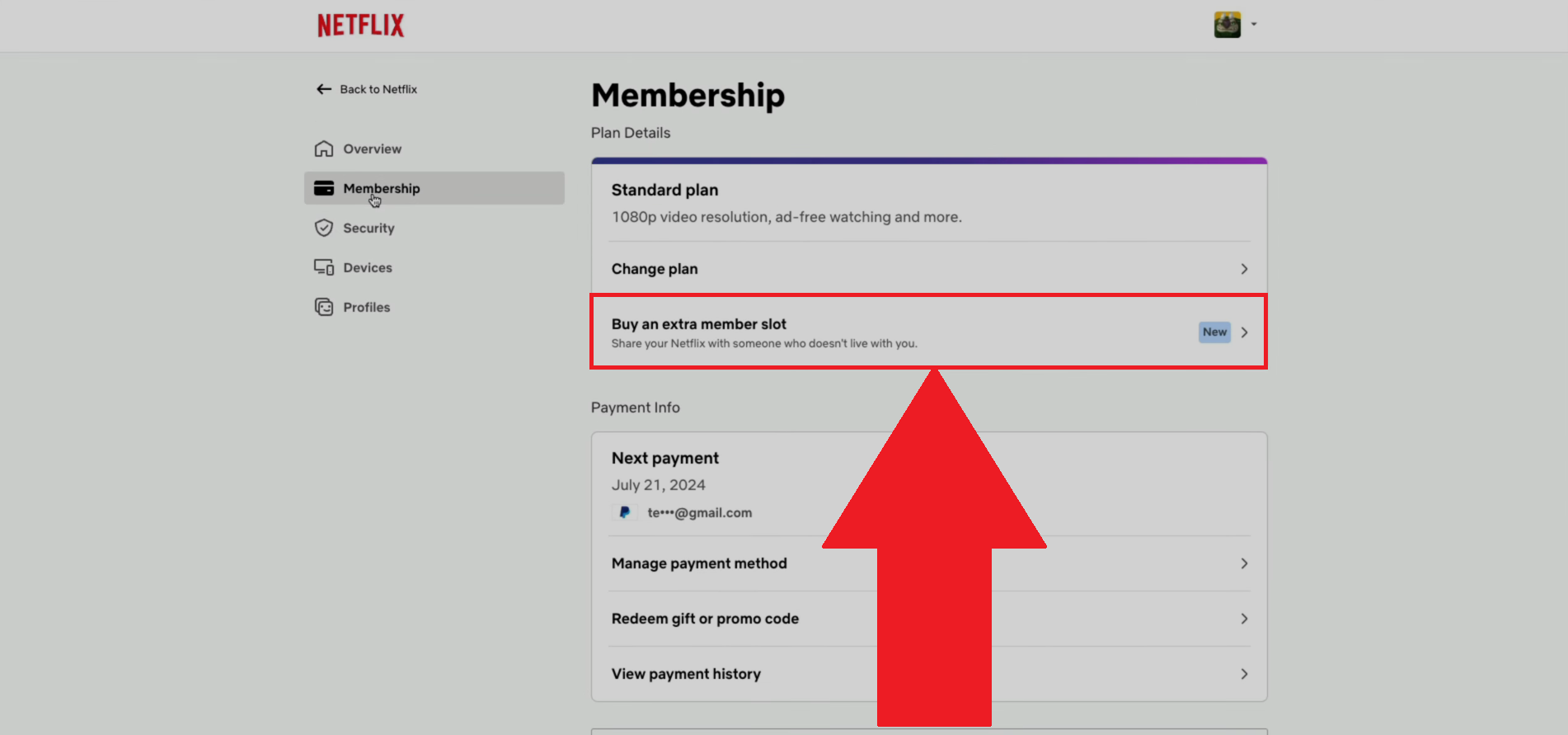
Task: Open the Change plan chevron
Action: 1244,270
